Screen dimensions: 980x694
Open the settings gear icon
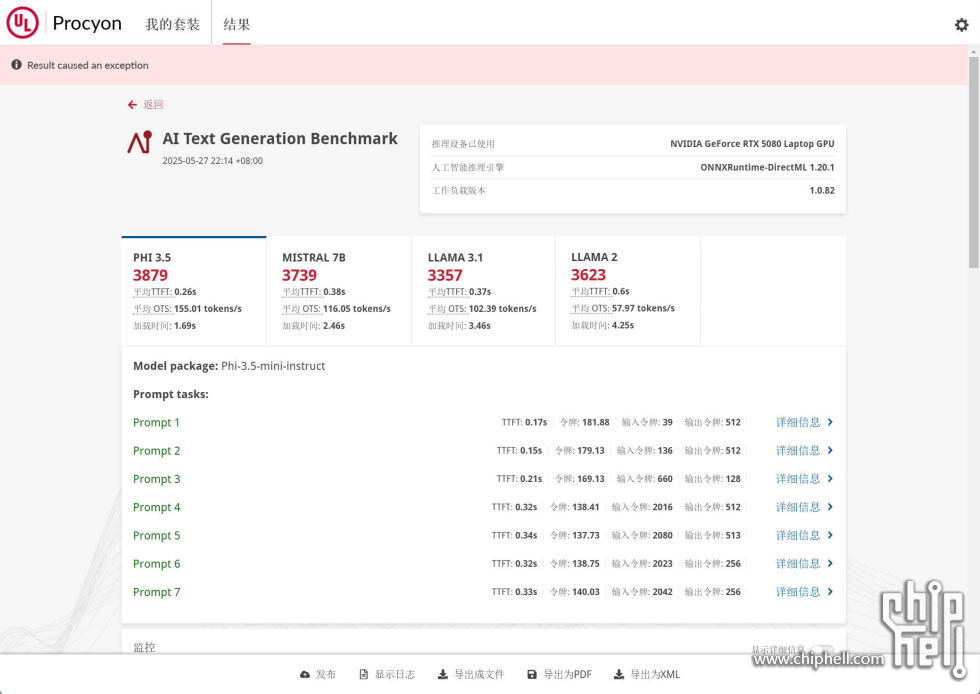tap(961, 24)
